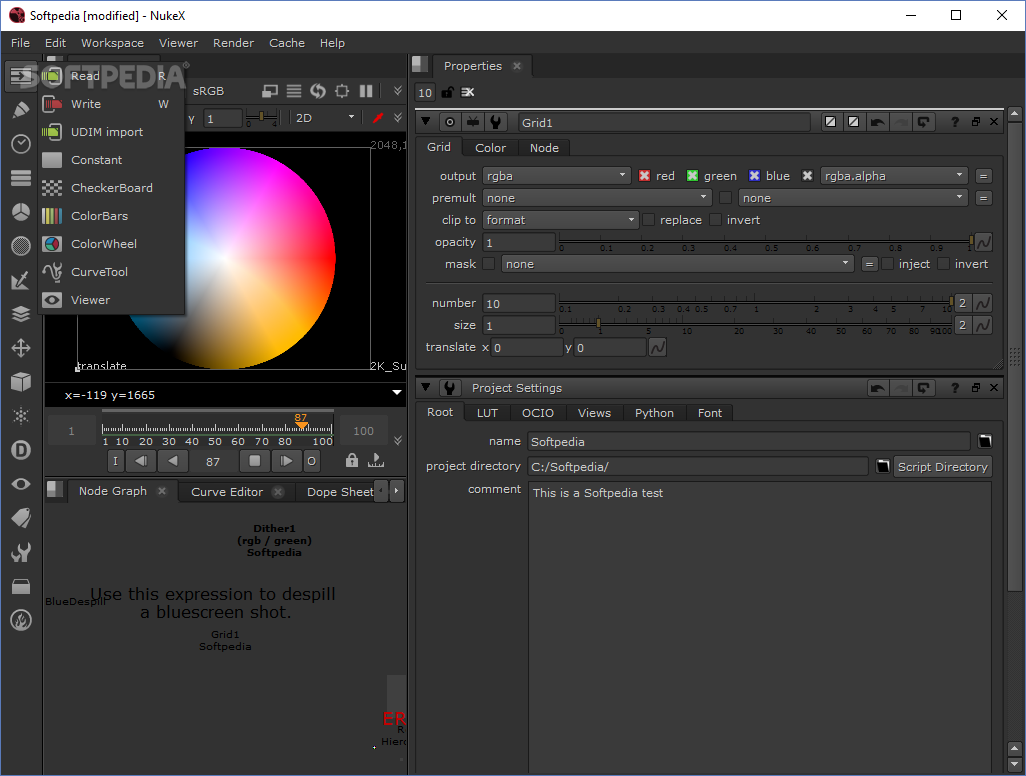
Task: Click the Grid1 node name field
Action: [x=664, y=122]
